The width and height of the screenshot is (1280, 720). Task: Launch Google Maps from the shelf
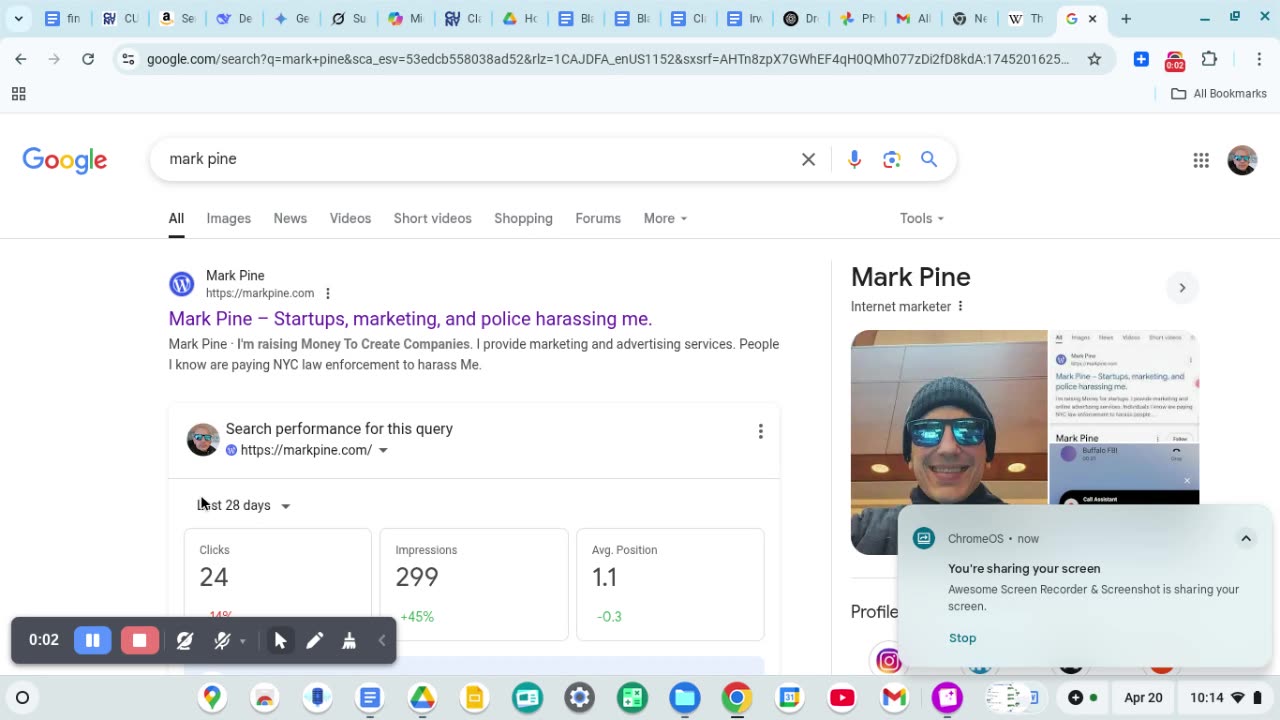(x=212, y=698)
